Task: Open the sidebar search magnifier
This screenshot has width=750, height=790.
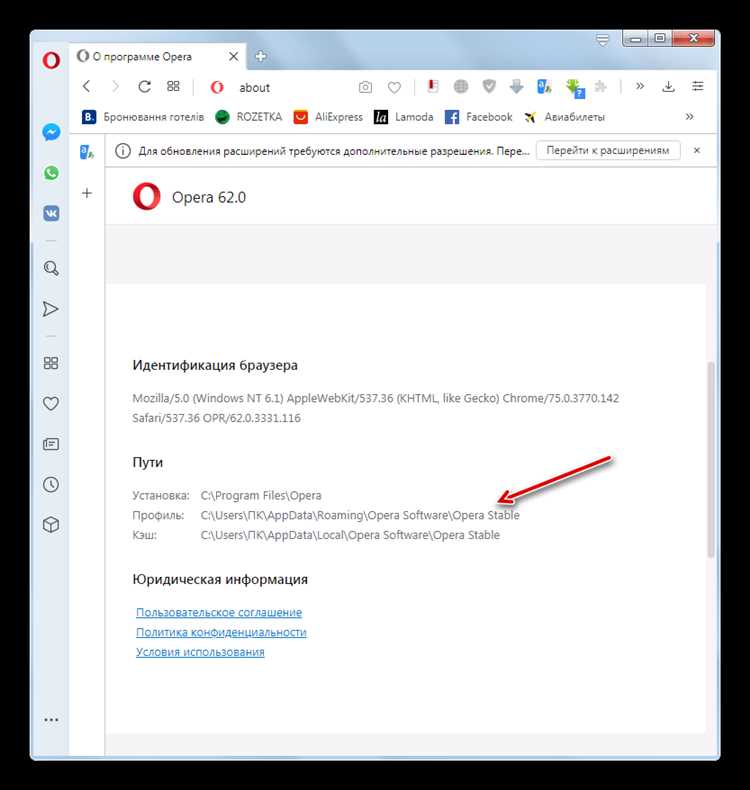Action: coord(51,268)
